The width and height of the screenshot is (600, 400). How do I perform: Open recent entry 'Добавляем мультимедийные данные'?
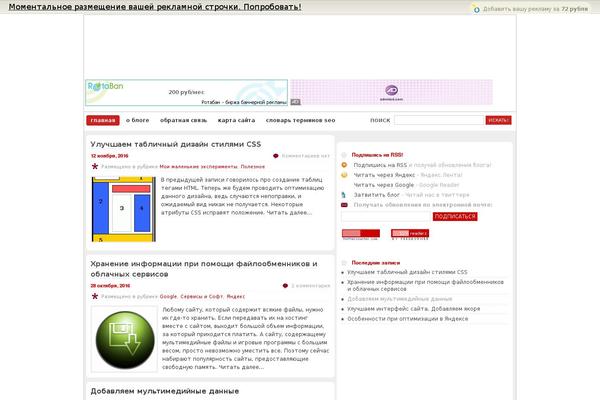[x=399, y=299]
